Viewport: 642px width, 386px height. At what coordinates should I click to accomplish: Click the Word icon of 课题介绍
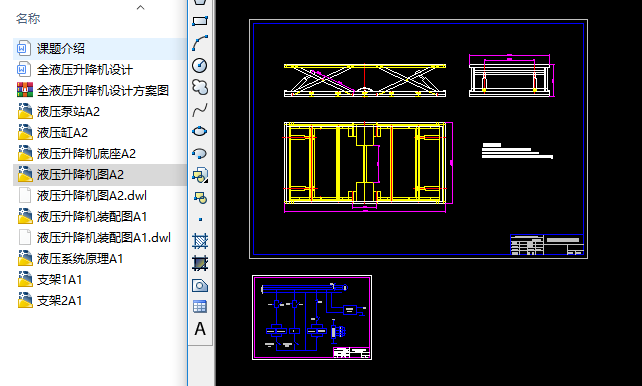pos(23,48)
